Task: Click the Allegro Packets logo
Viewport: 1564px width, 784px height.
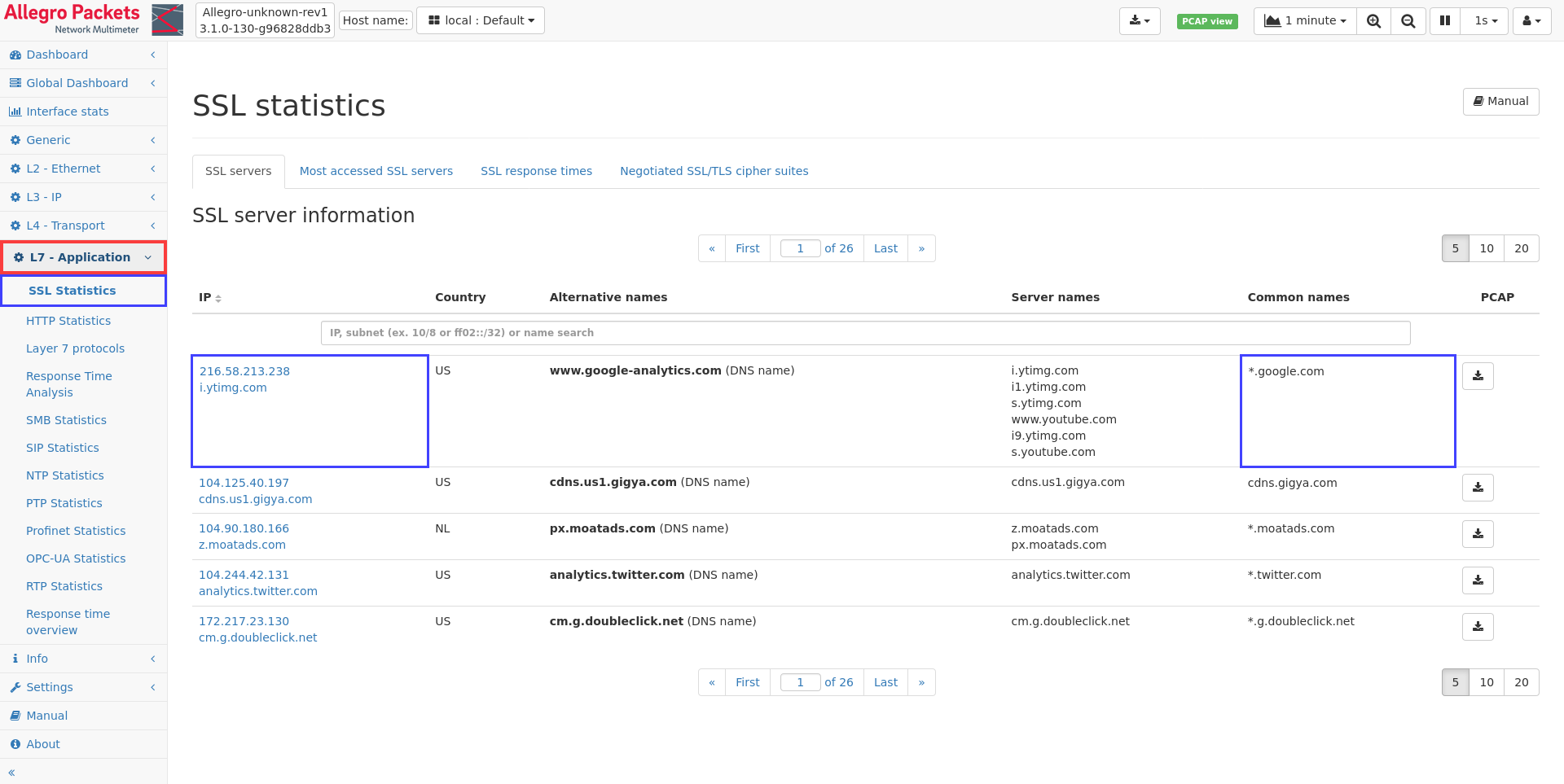Action: click(93, 20)
